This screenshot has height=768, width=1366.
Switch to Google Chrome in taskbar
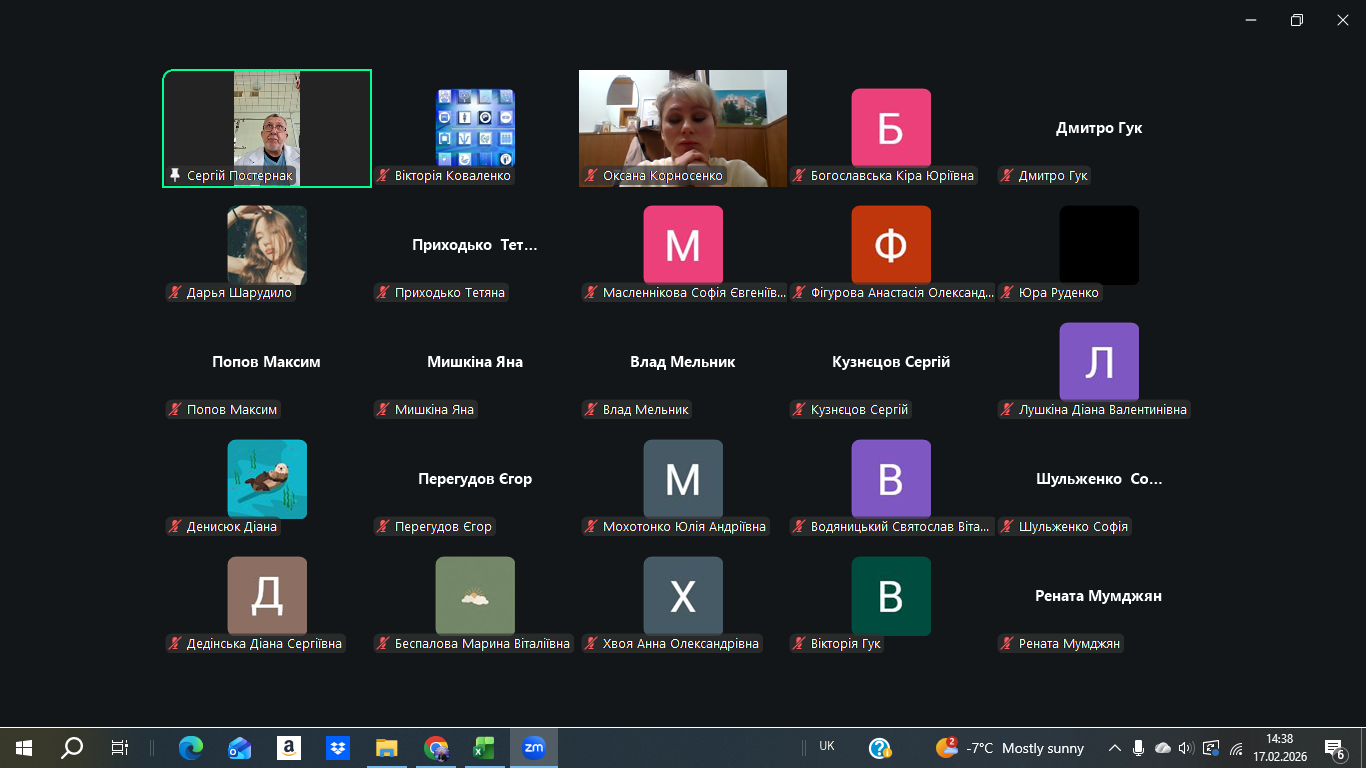click(435, 747)
